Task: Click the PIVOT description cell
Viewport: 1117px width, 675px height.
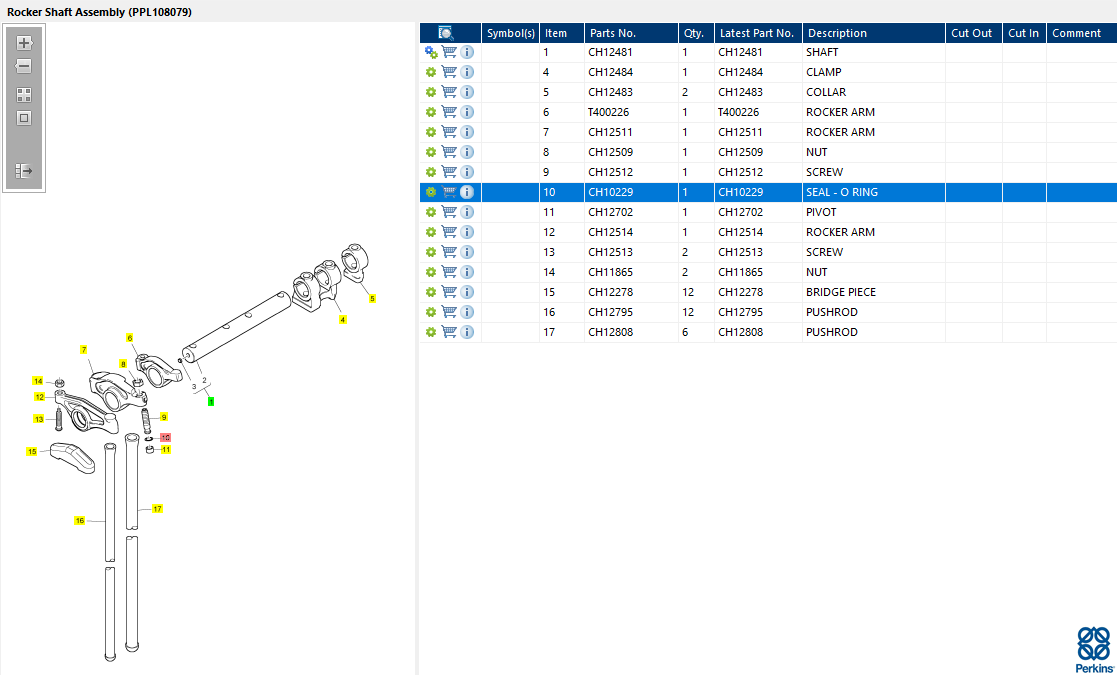Action: click(873, 212)
